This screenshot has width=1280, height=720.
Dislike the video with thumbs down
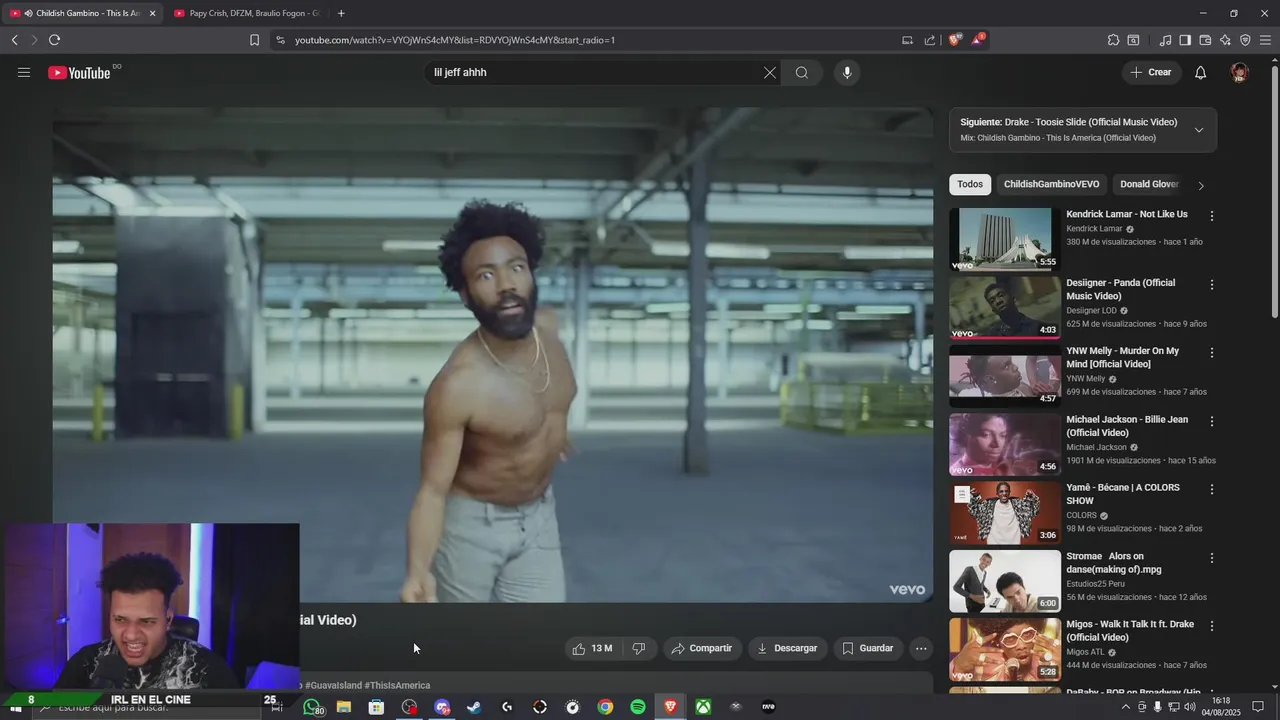[639, 648]
